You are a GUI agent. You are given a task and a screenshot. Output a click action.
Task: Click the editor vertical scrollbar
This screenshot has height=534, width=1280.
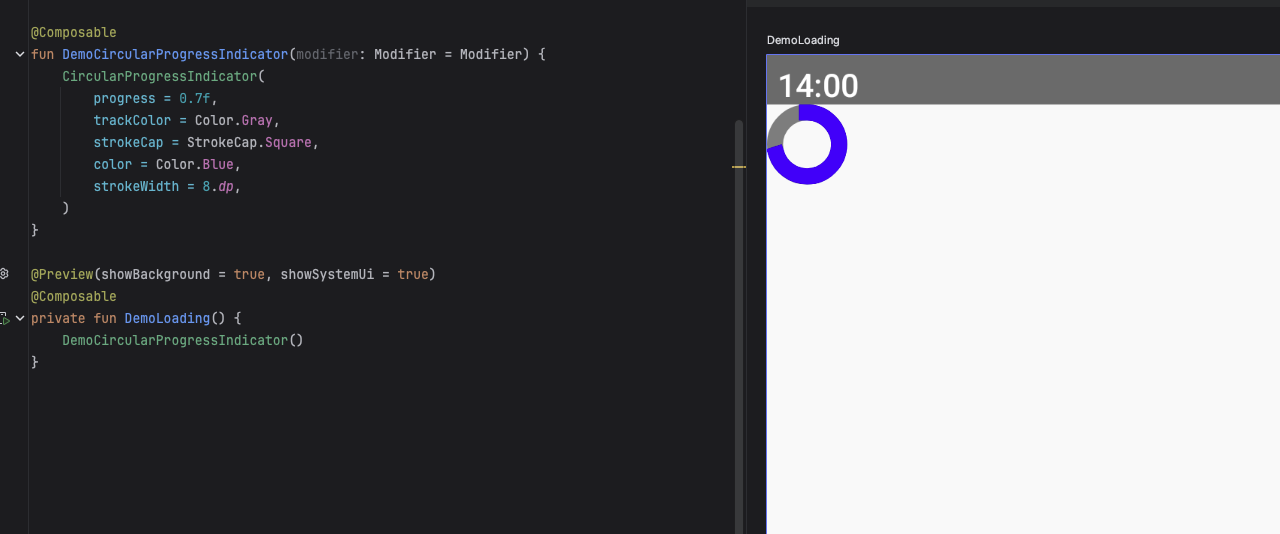click(x=739, y=300)
